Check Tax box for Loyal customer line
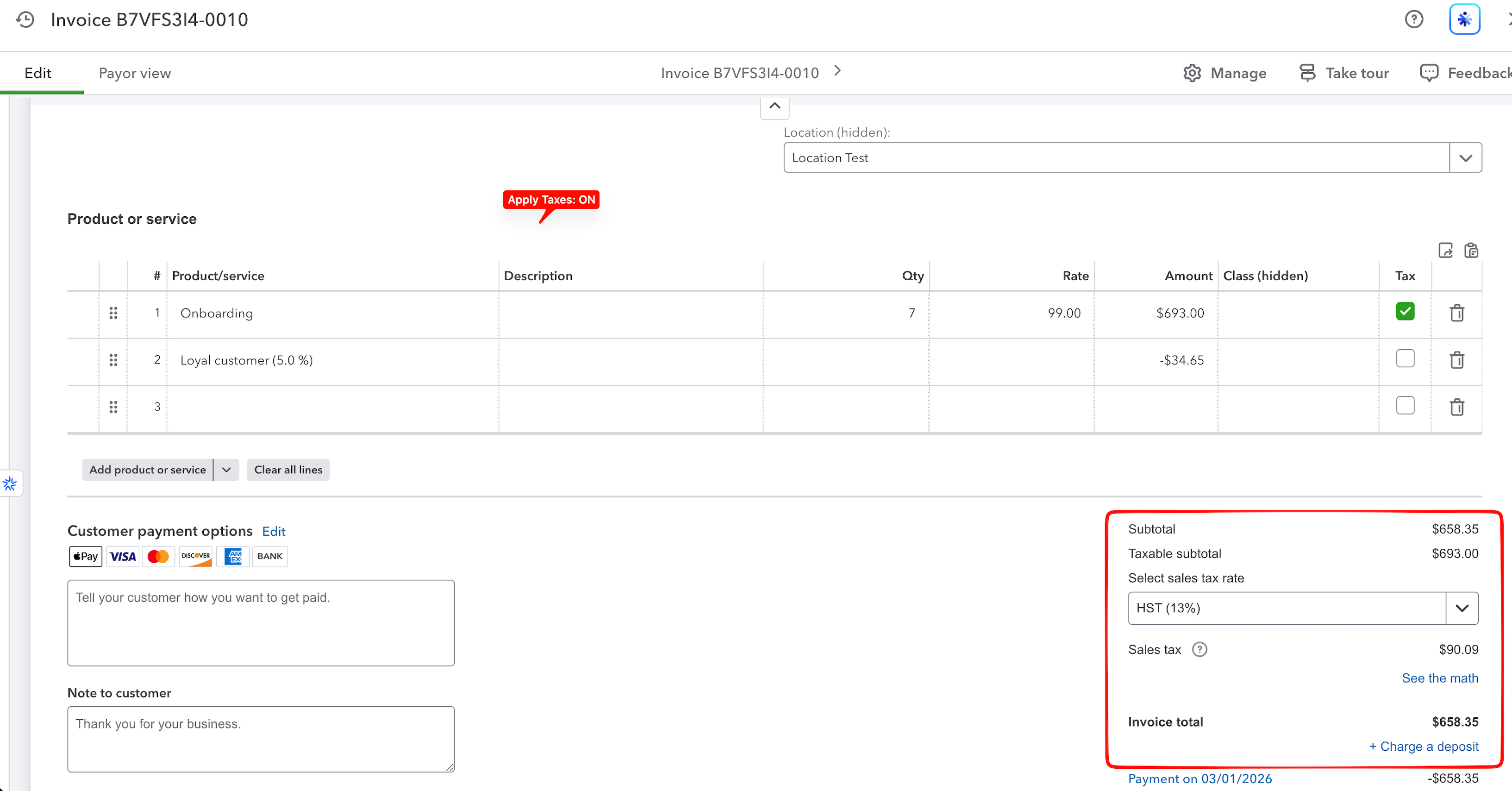 click(1405, 358)
